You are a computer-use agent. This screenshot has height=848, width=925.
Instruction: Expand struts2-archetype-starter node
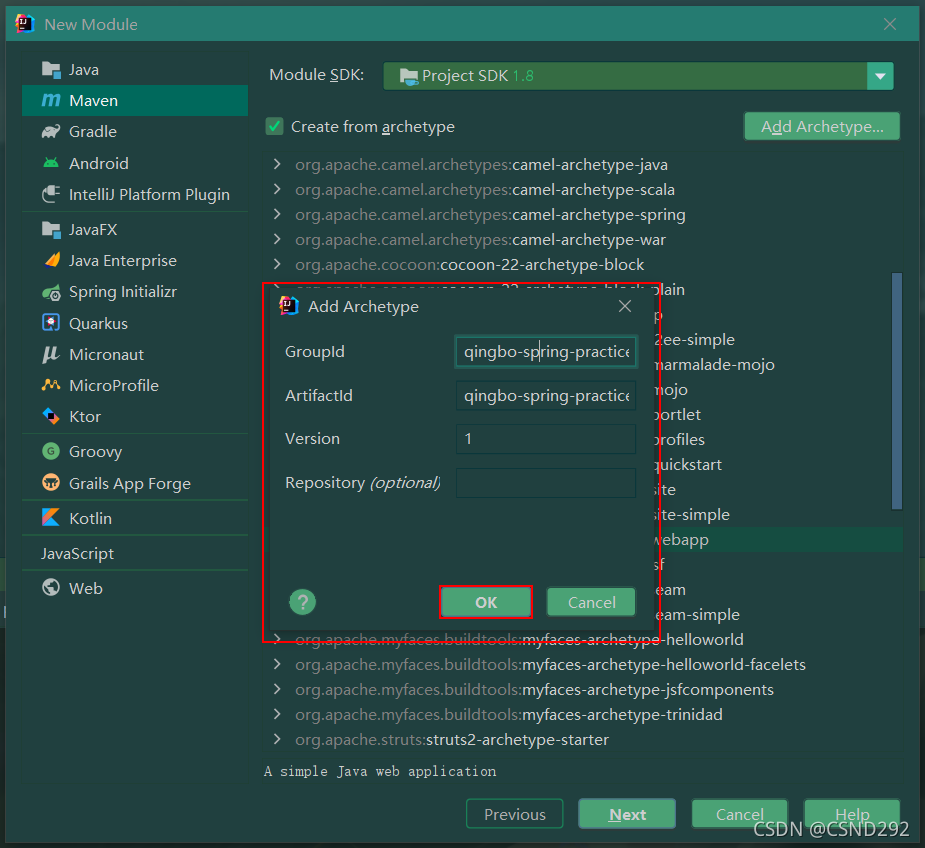click(x=277, y=739)
